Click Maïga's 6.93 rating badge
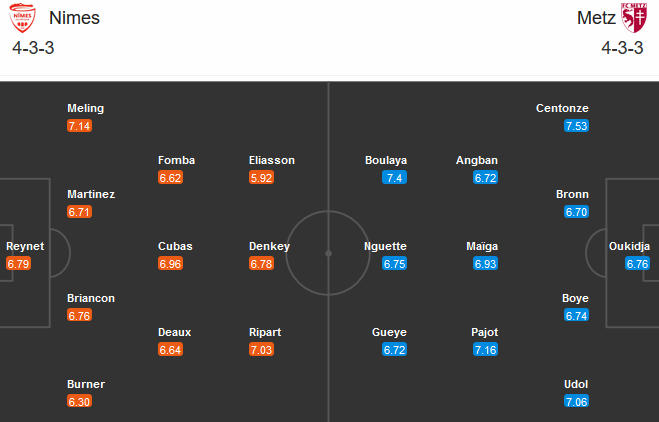The width and height of the screenshot is (659, 422). (485, 264)
